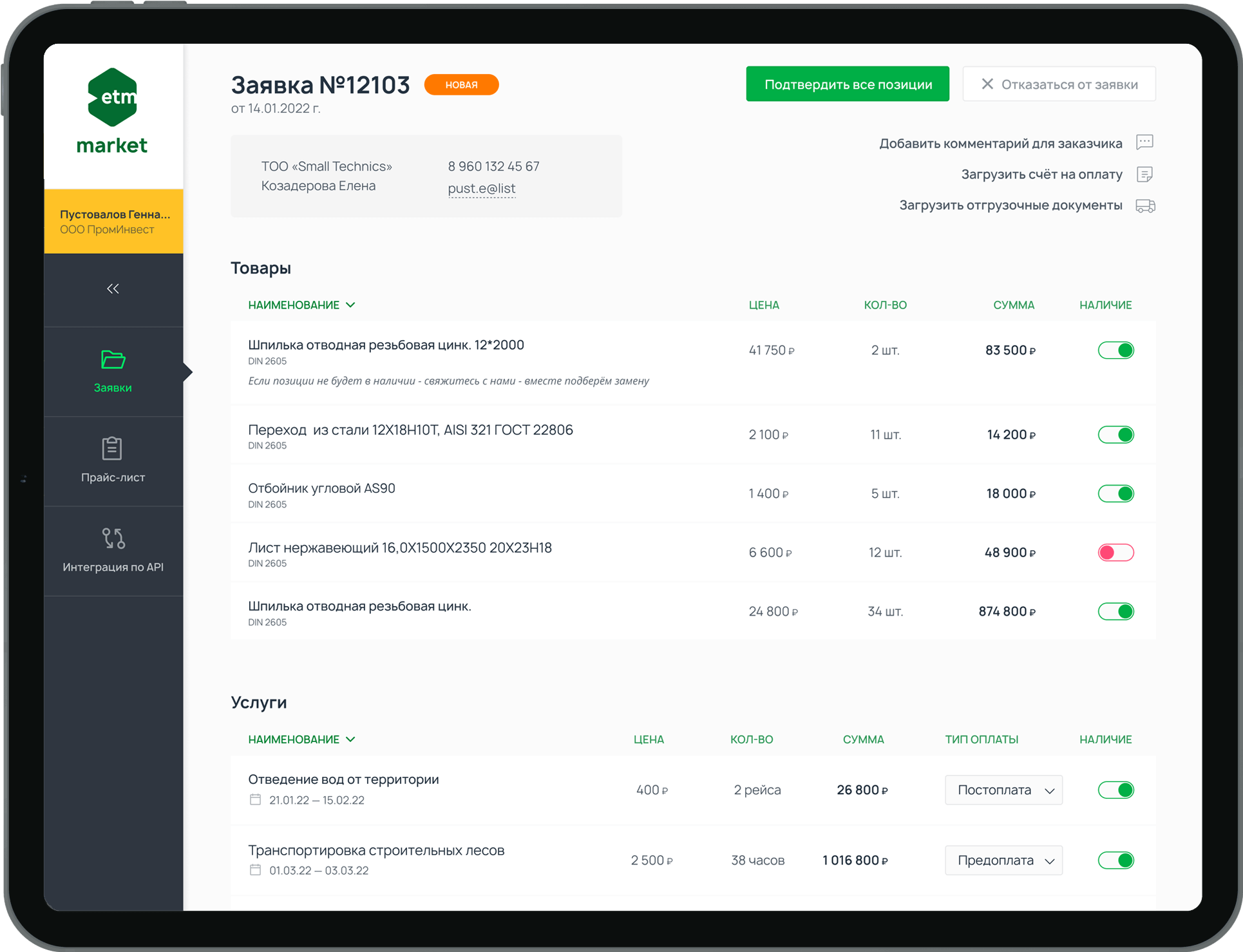Toggle availability for Отведение вод от территории
1243x952 pixels.
point(1115,790)
